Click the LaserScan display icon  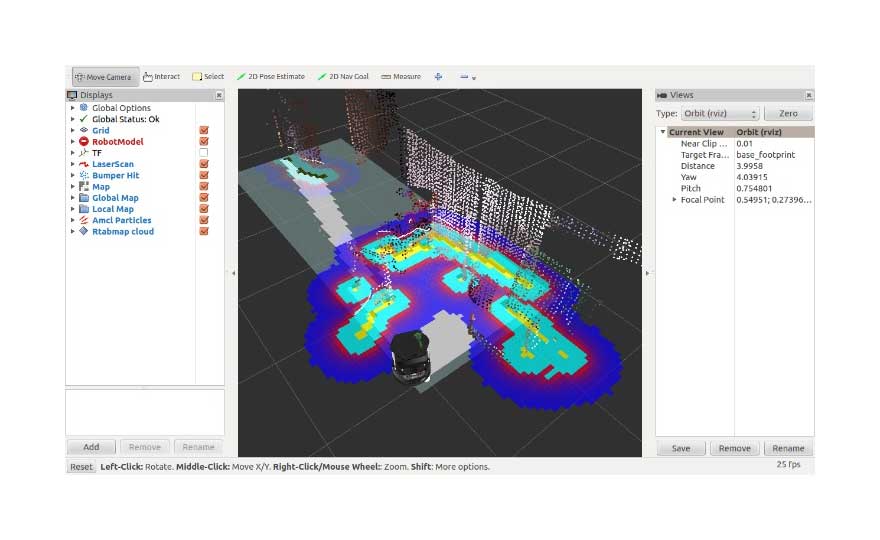point(84,164)
